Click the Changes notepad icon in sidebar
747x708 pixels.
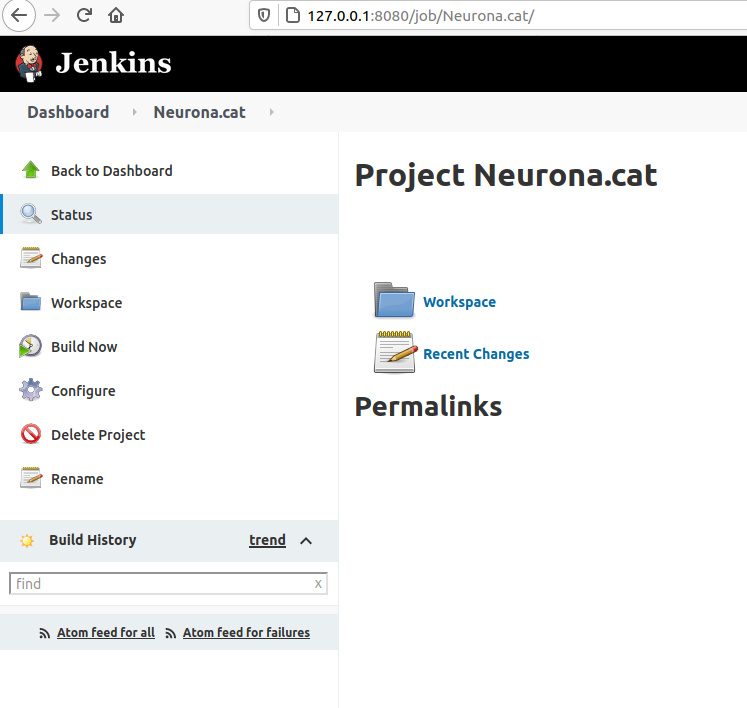tap(31, 258)
